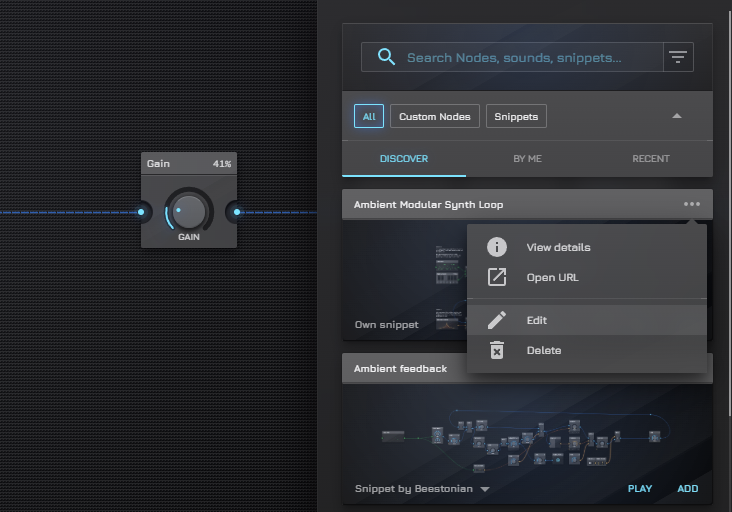The height and width of the screenshot is (512, 732).
Task: Switch to the BY ME tab
Action: [527, 159]
